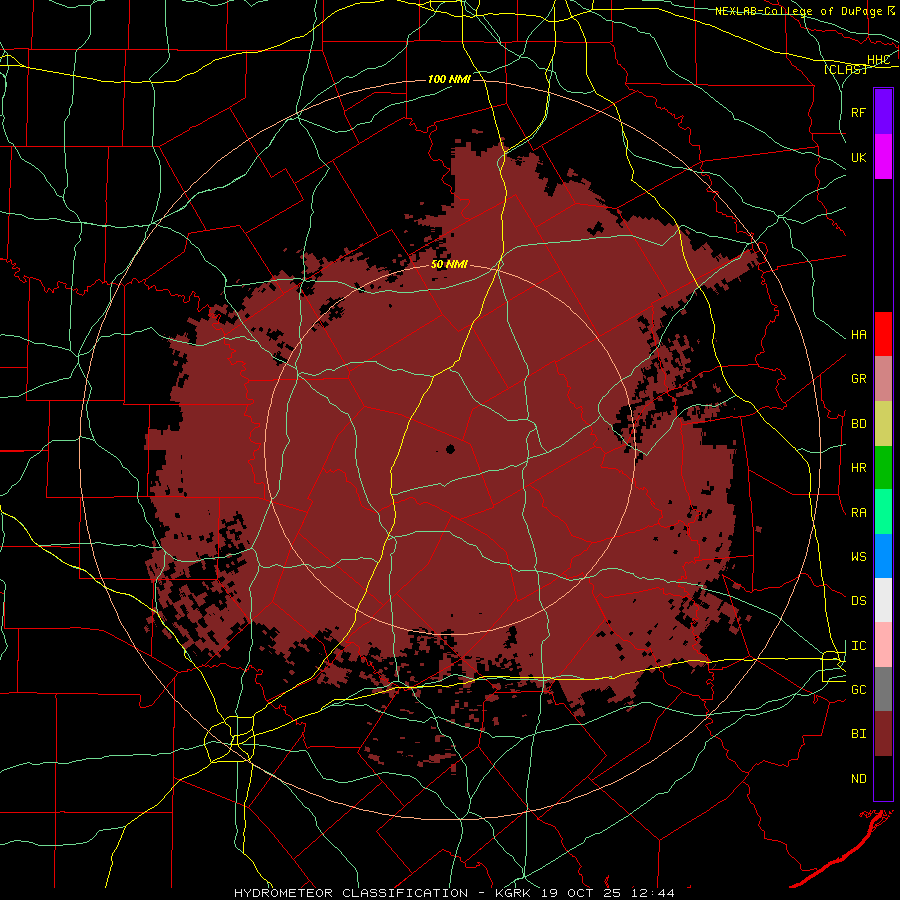Click the ND legend label
The image size is (900, 900).
[859, 779]
